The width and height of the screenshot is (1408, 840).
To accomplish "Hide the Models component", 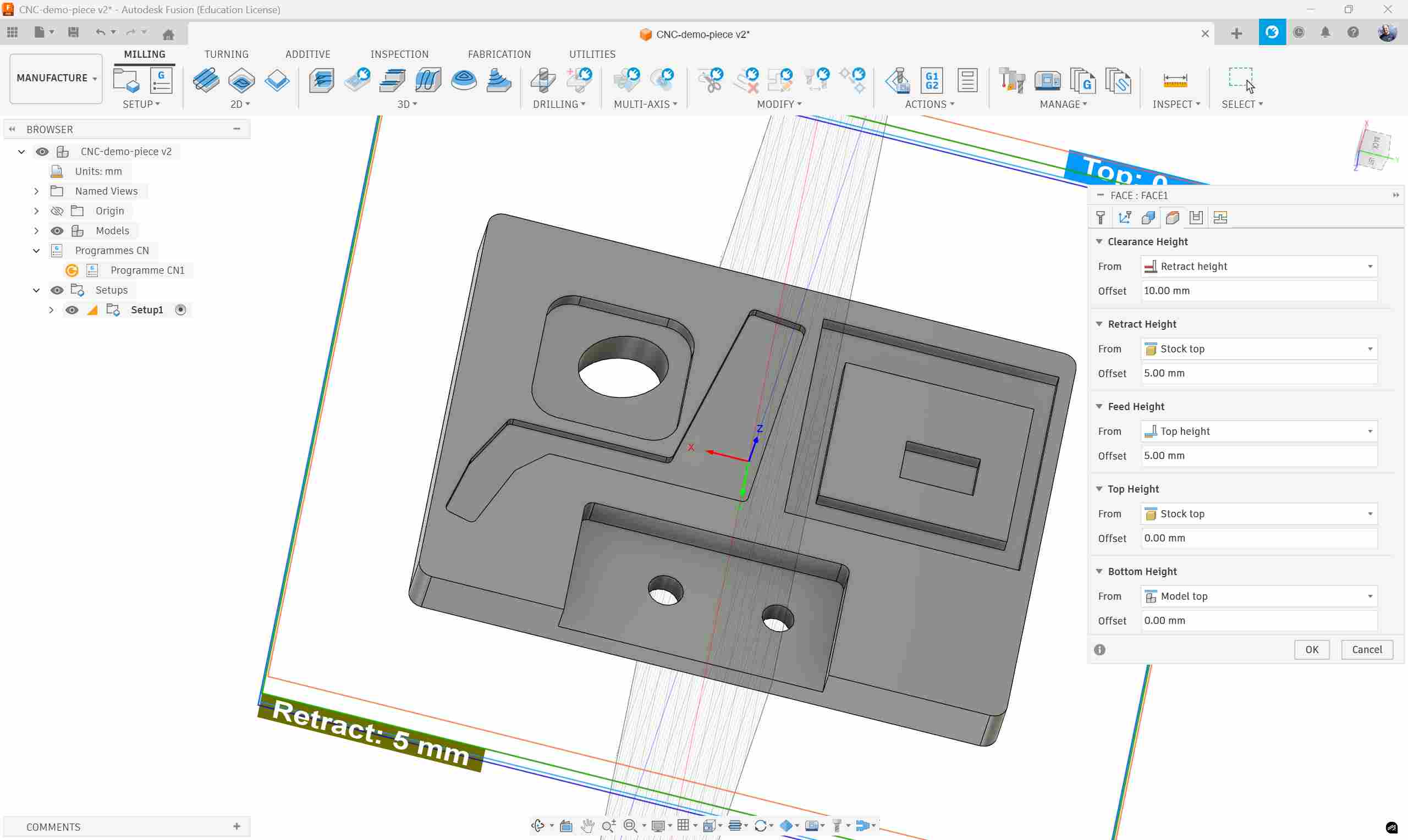I will click(x=57, y=231).
